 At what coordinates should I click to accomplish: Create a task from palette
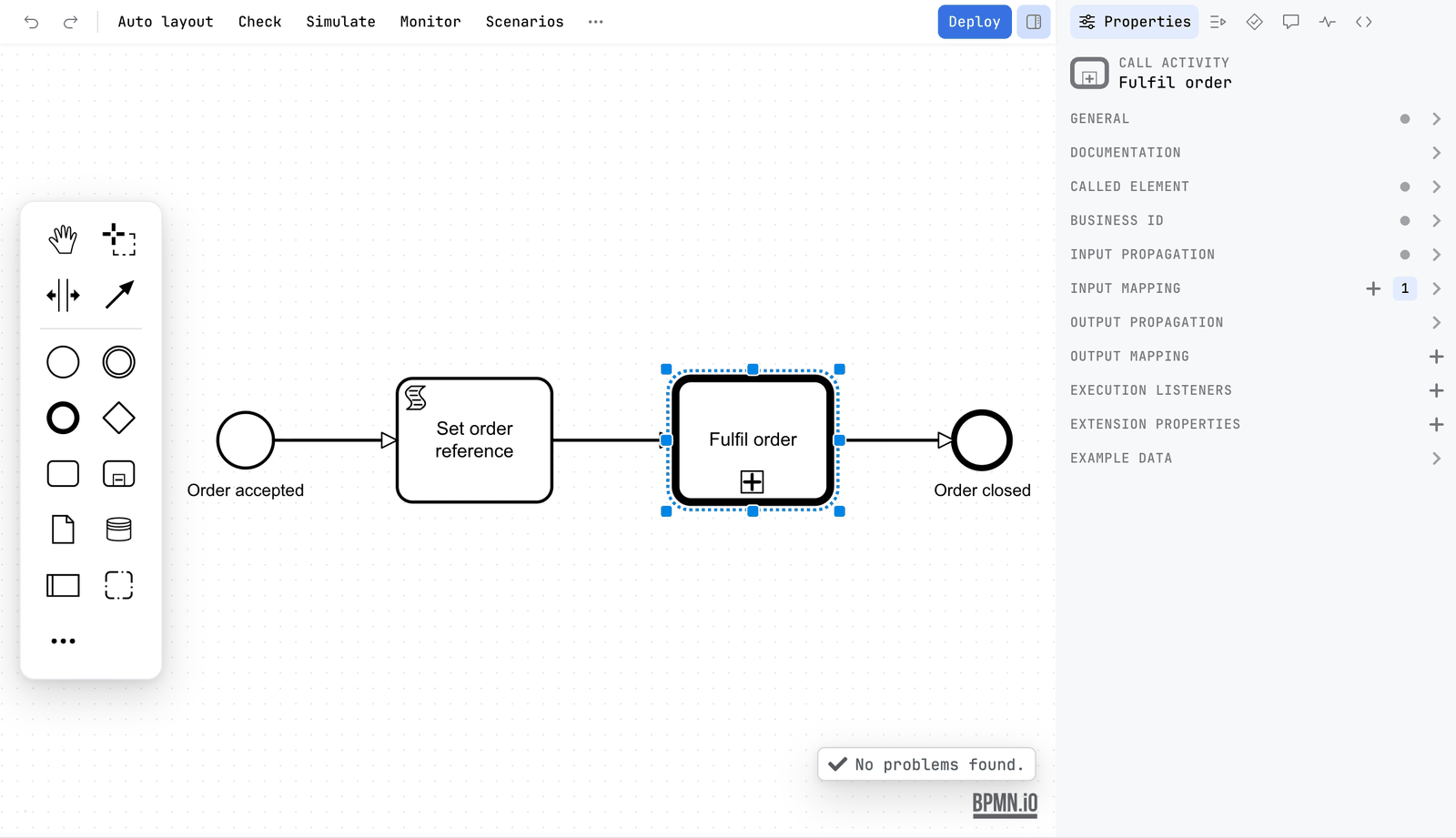click(x=63, y=474)
